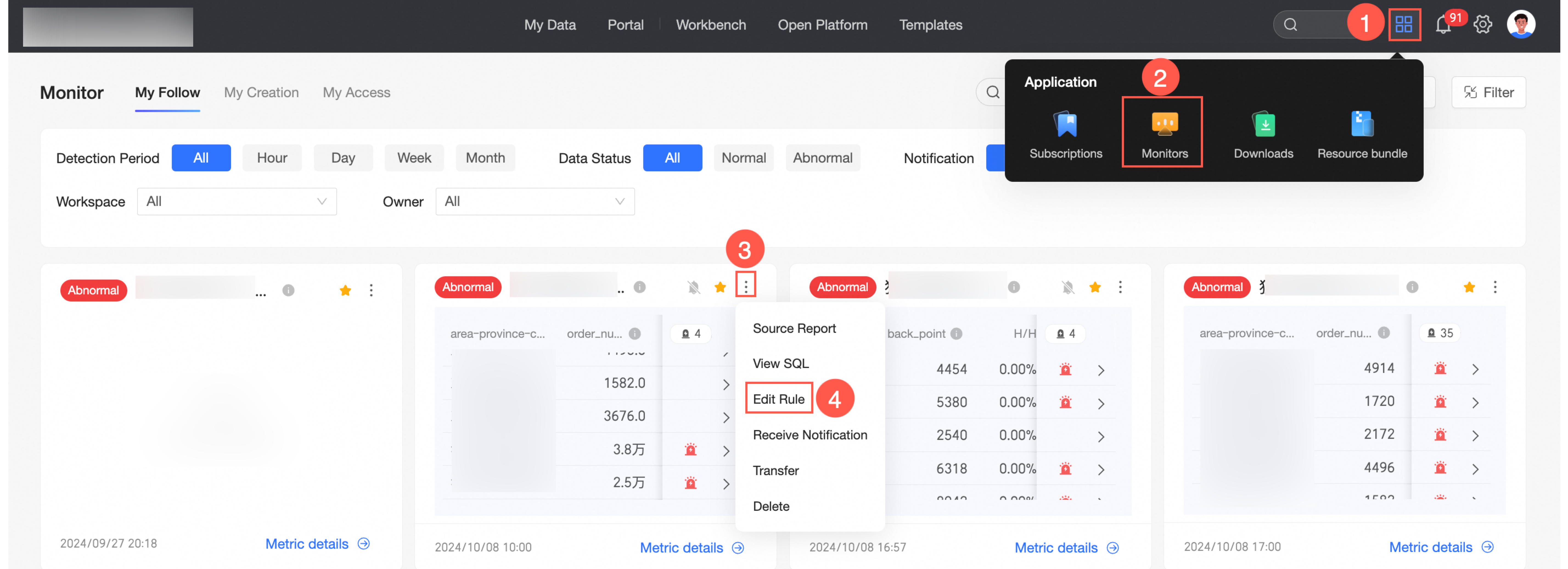The image size is (1568, 569).
Task: Click the alarm count badge showing 35
Action: (x=1440, y=333)
